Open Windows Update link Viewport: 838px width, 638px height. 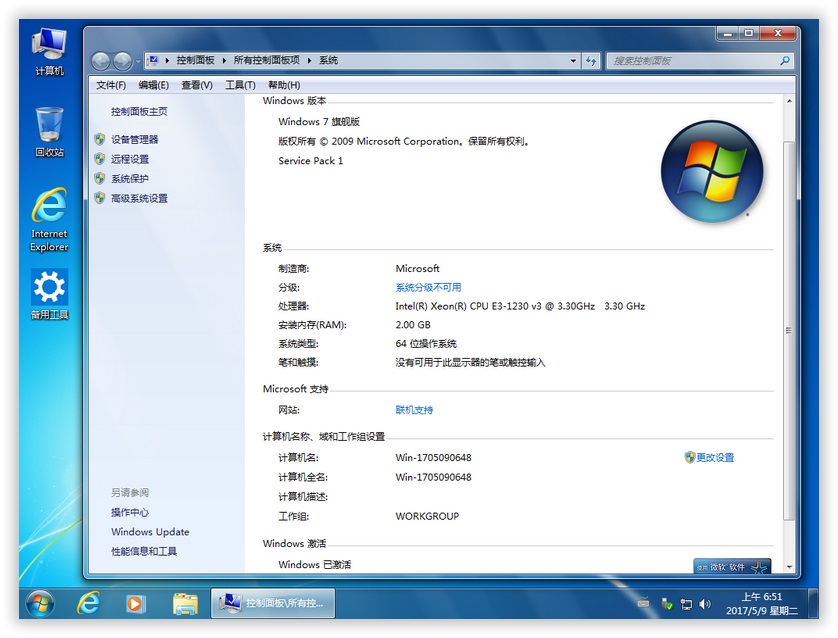click(x=150, y=532)
